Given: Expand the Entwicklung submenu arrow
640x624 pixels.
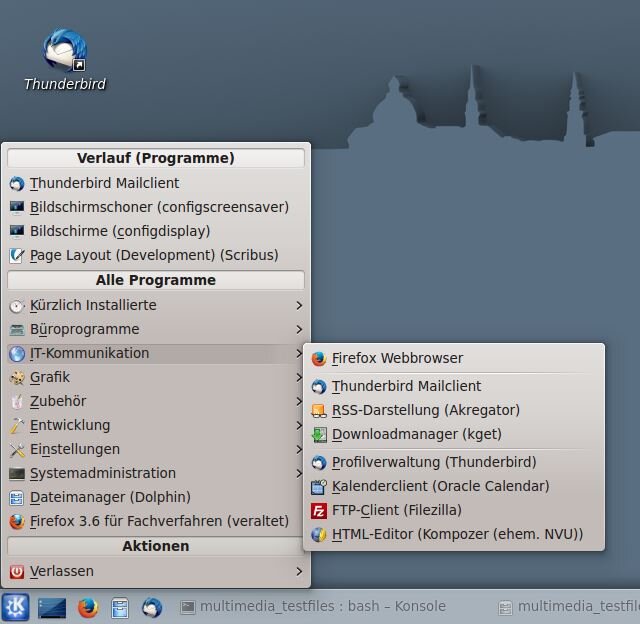Looking at the screenshot, I should (299, 426).
